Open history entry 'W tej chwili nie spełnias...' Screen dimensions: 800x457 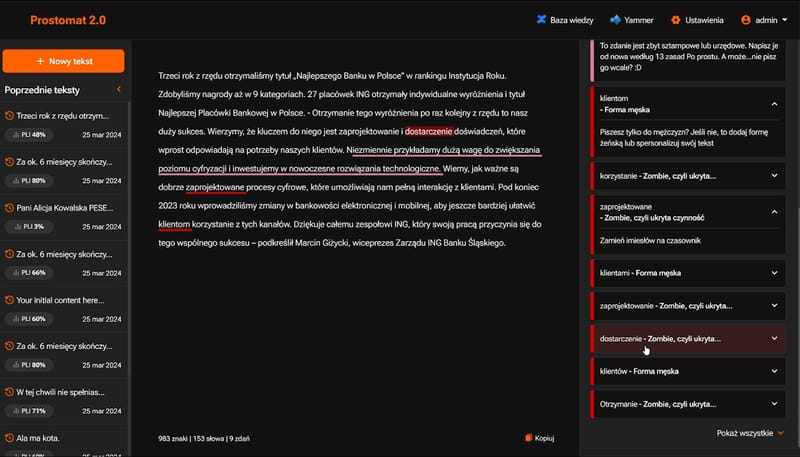coord(60,392)
